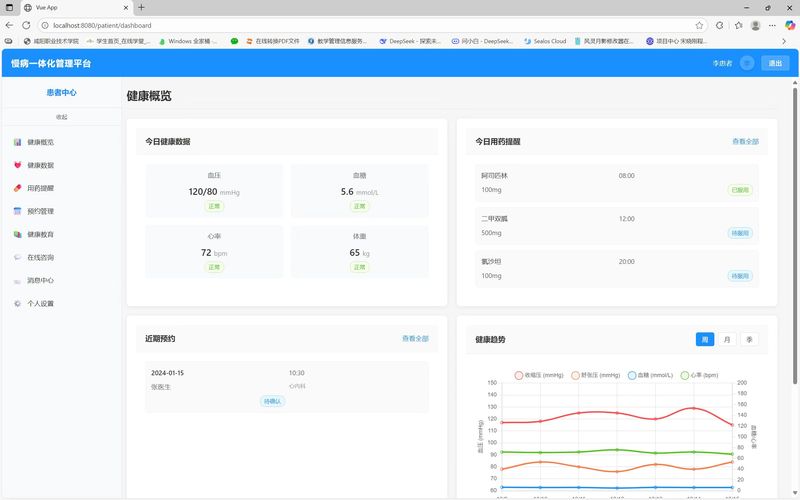
Task: Open 消息中心 in the sidebar
Action: [x=40, y=280]
